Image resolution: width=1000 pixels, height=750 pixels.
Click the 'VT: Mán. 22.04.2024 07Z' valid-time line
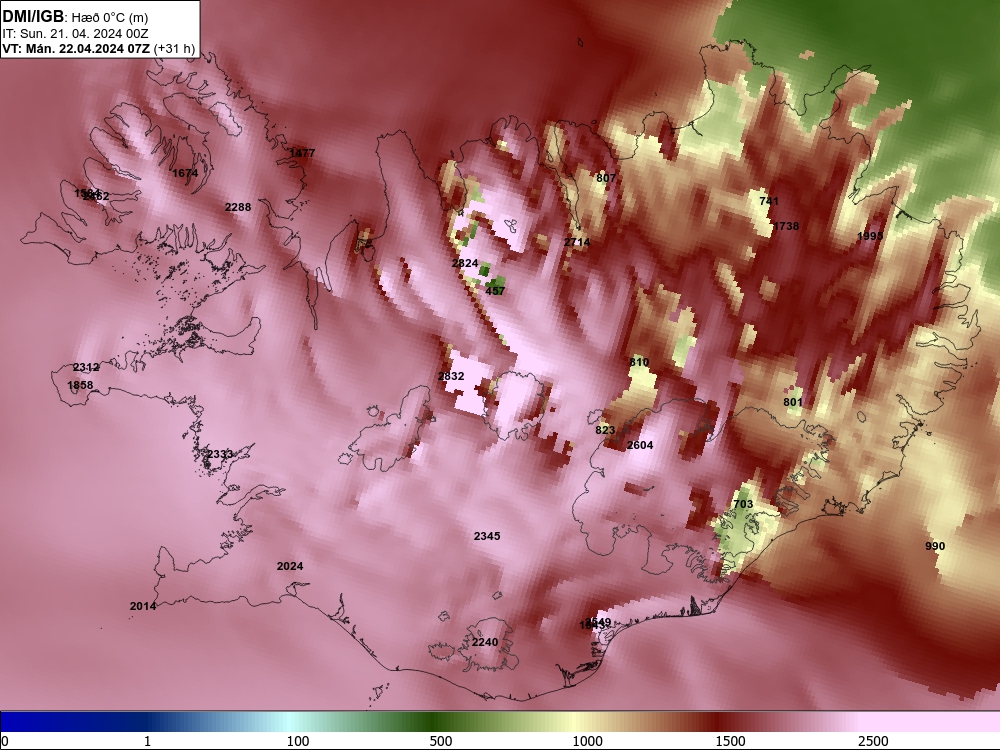click(x=76, y=48)
